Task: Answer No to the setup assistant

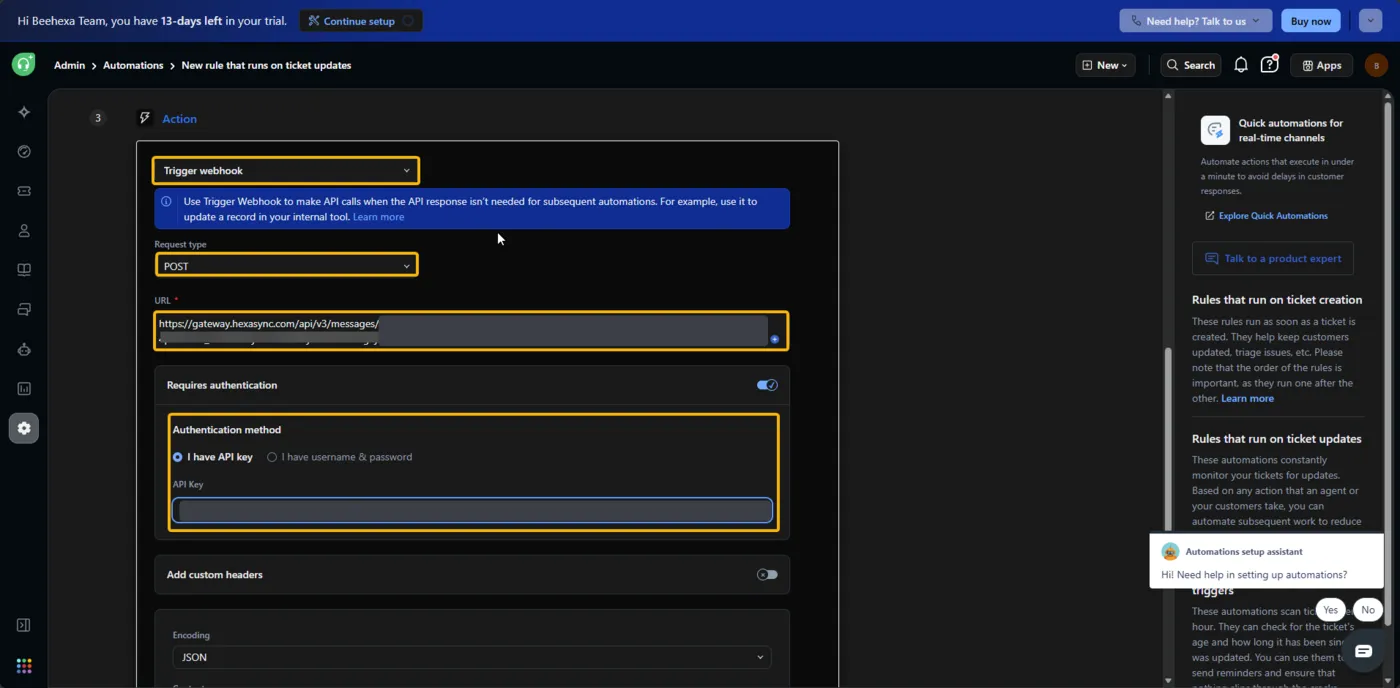Action: click(1368, 610)
